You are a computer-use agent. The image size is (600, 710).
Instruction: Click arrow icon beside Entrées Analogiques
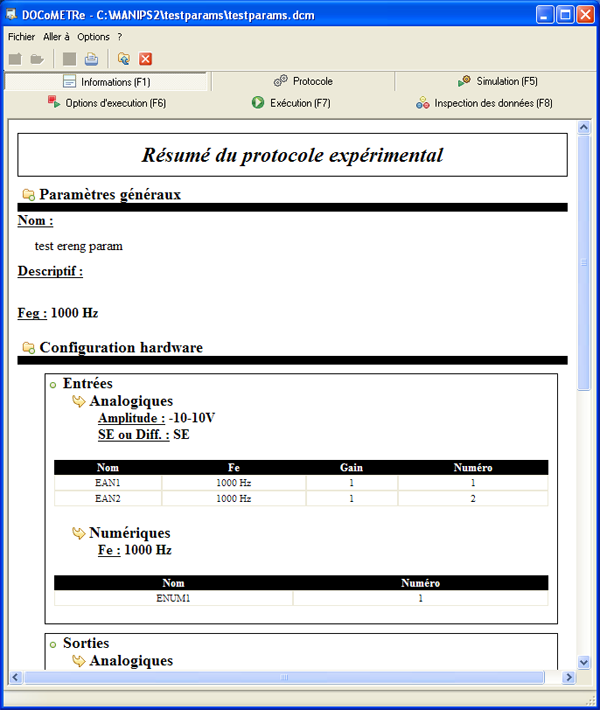coord(79,401)
